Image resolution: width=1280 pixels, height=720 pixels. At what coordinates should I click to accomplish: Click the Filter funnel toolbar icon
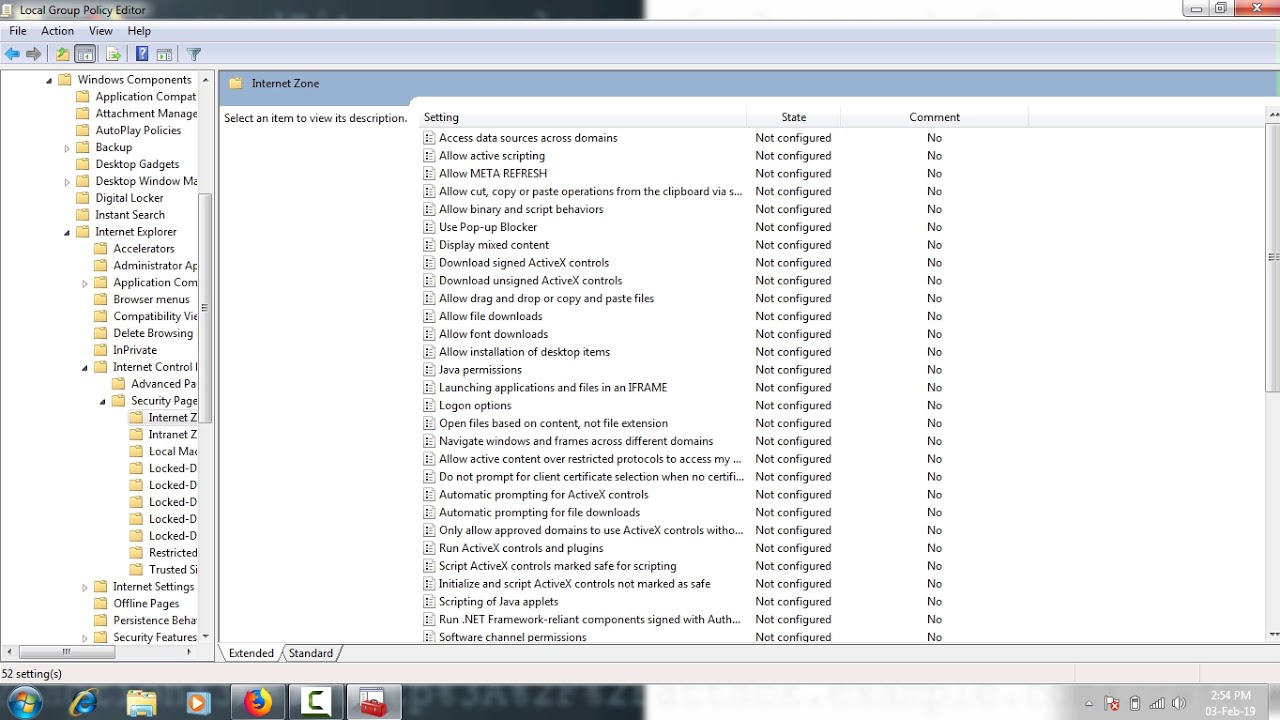(194, 54)
